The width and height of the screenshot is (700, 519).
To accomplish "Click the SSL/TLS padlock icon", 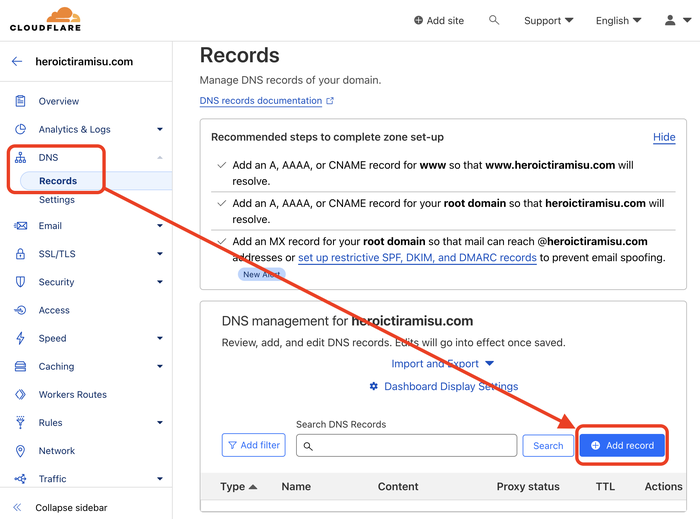I will pyautogui.click(x=20, y=254).
